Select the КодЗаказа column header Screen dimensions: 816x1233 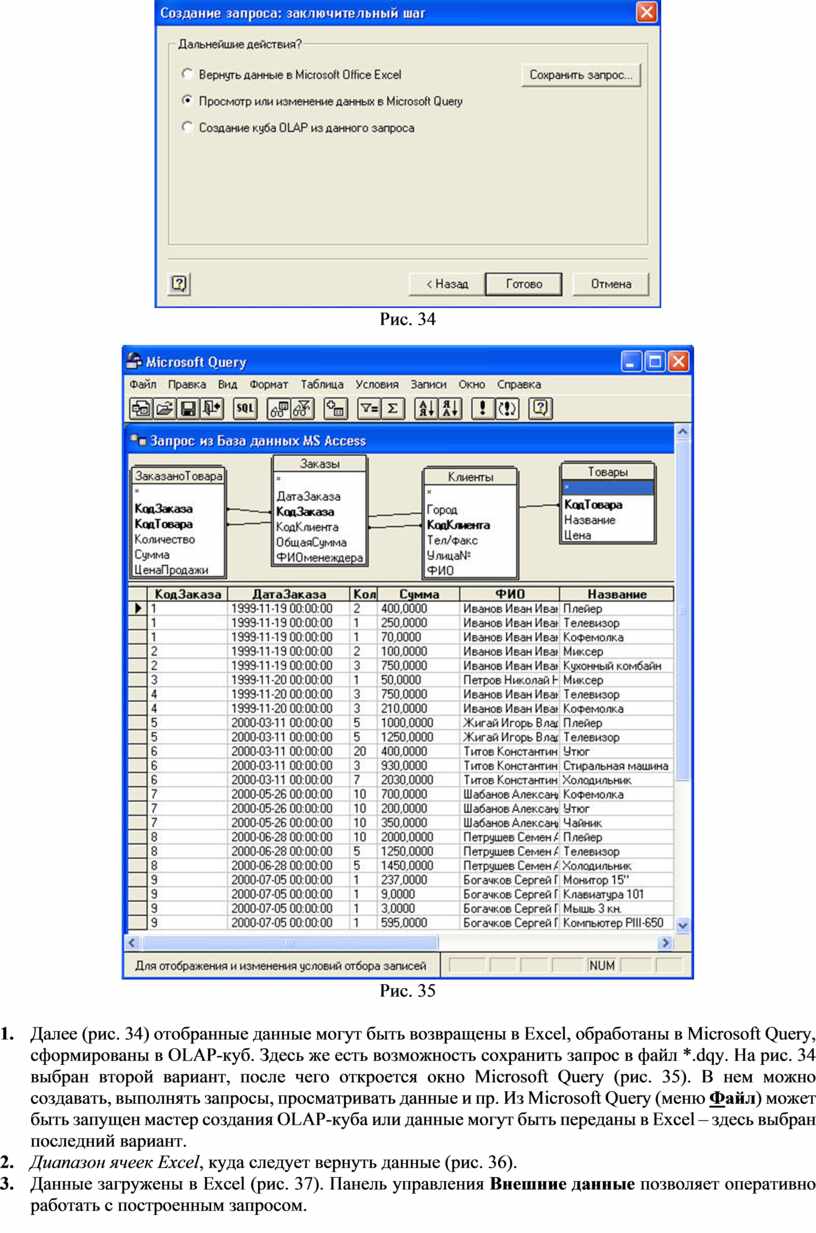pos(188,594)
